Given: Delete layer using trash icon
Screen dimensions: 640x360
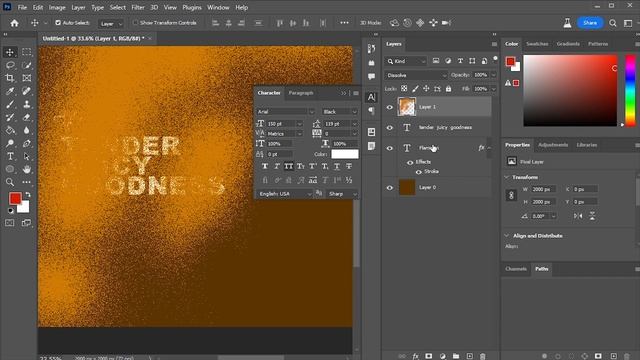Looking at the screenshot, I should pyautogui.click(x=482, y=356).
